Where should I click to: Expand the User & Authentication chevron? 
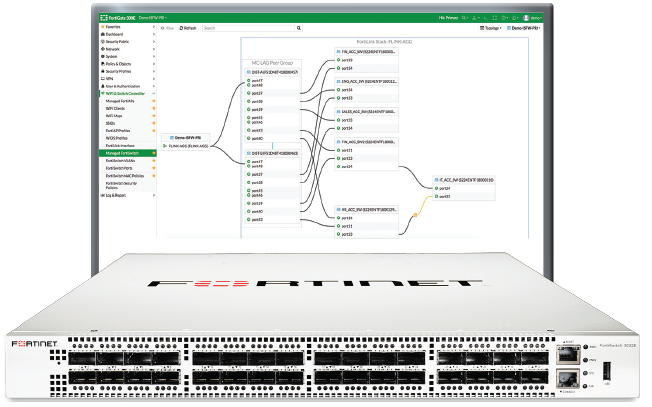click(153, 86)
